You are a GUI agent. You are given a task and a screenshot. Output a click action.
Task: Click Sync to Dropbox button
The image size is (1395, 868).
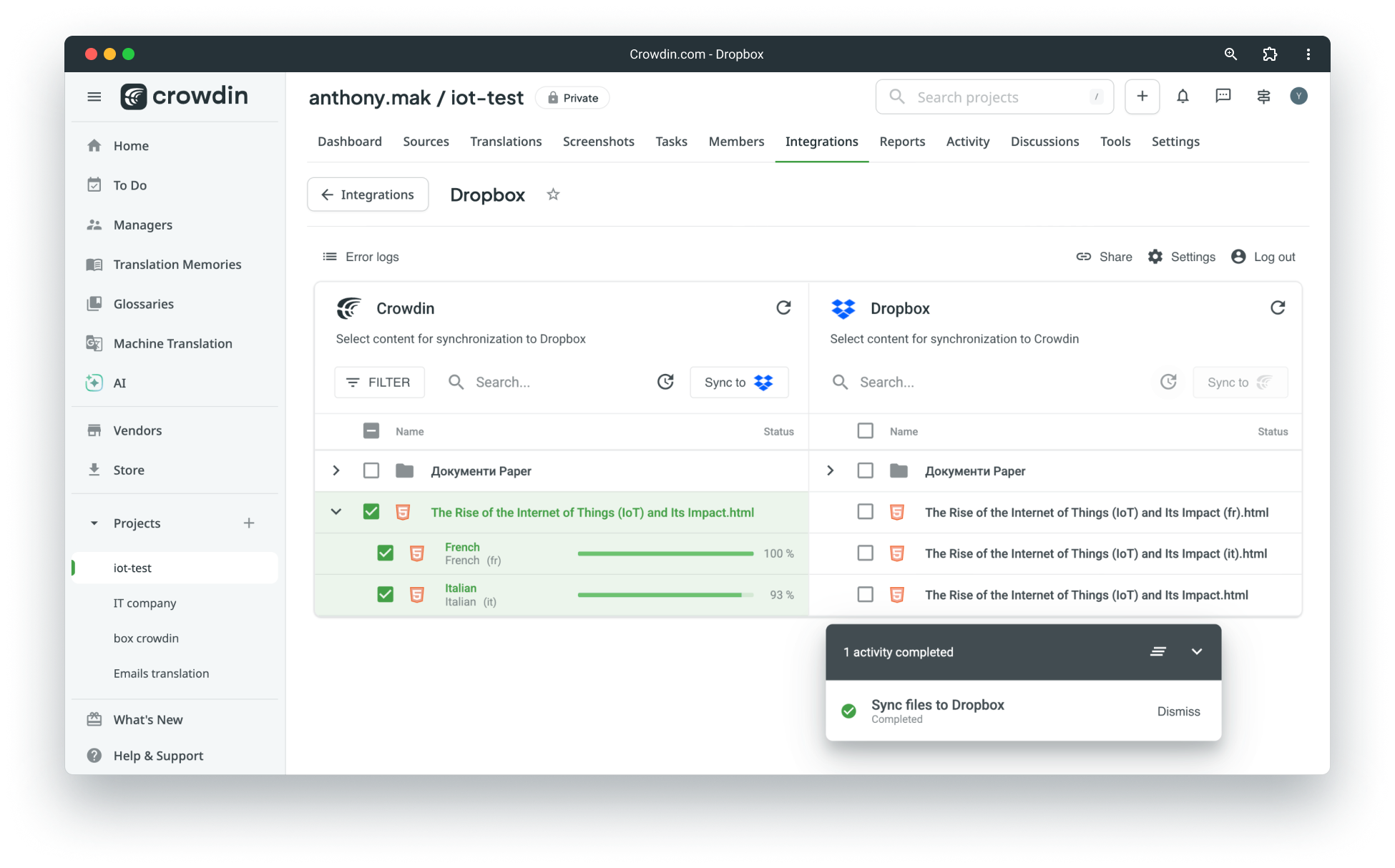739,383
